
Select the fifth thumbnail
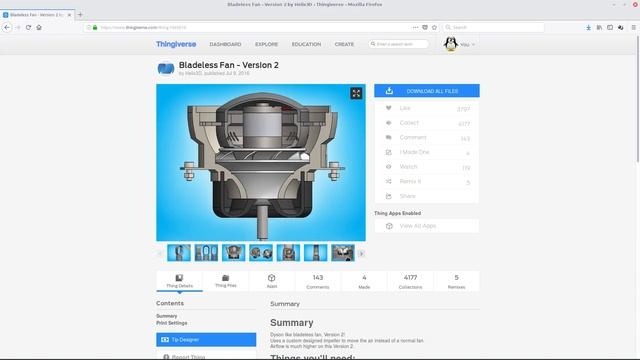(x=288, y=253)
